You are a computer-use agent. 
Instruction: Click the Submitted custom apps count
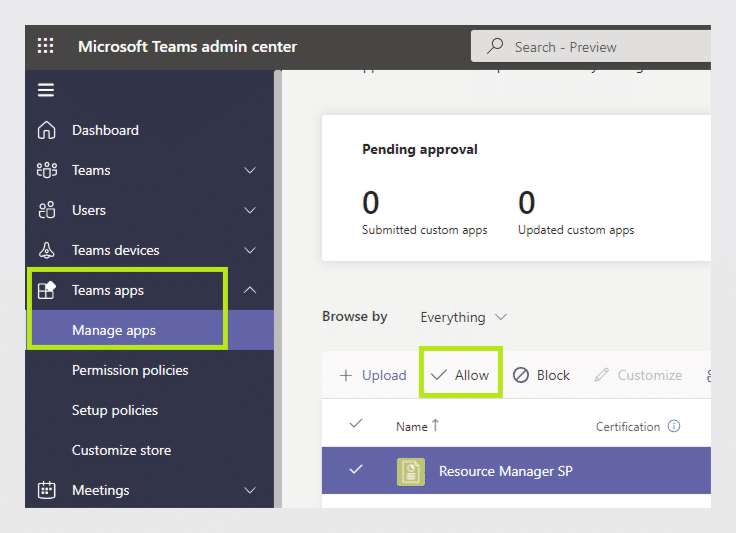(x=370, y=203)
